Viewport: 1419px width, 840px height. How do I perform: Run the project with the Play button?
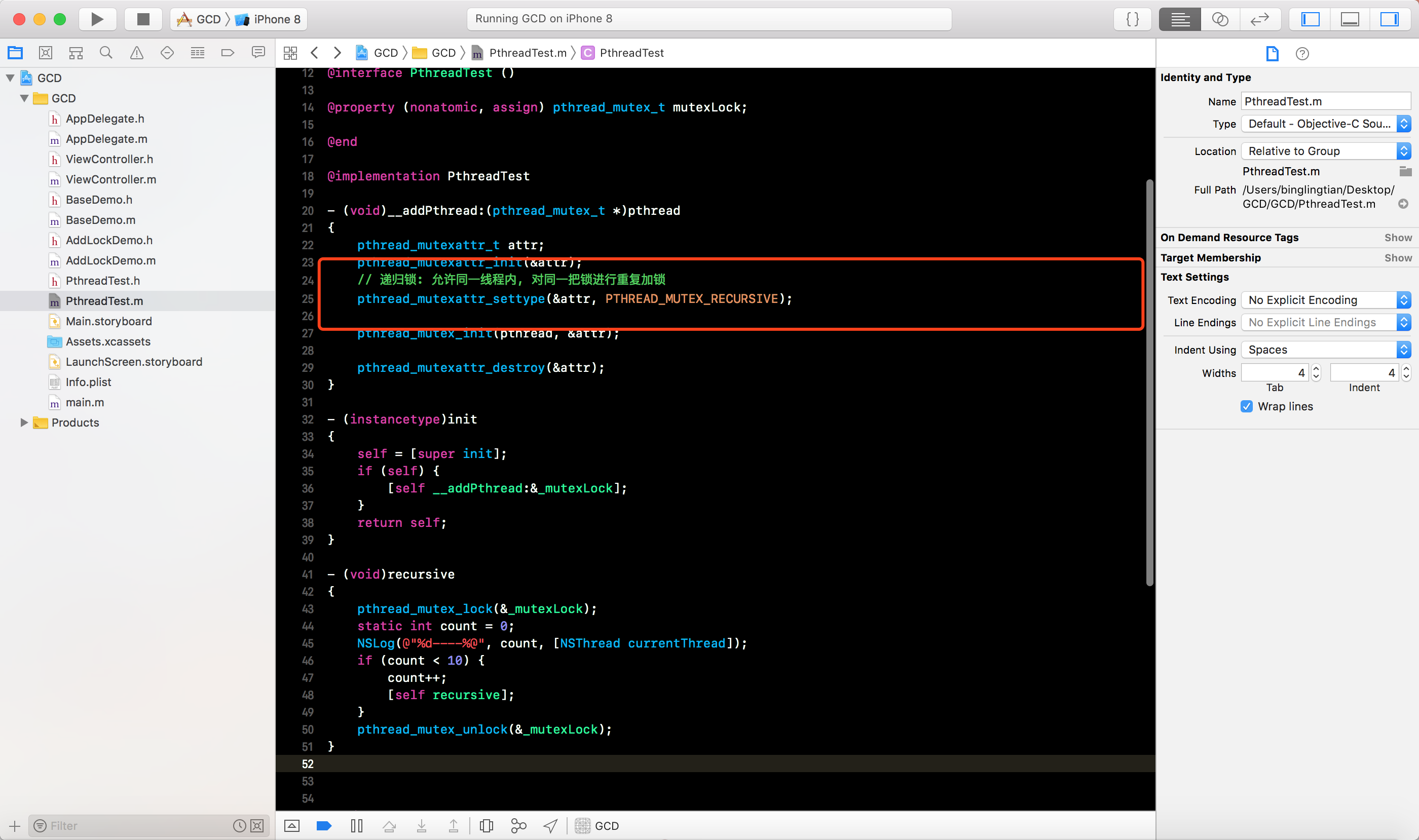(x=97, y=19)
